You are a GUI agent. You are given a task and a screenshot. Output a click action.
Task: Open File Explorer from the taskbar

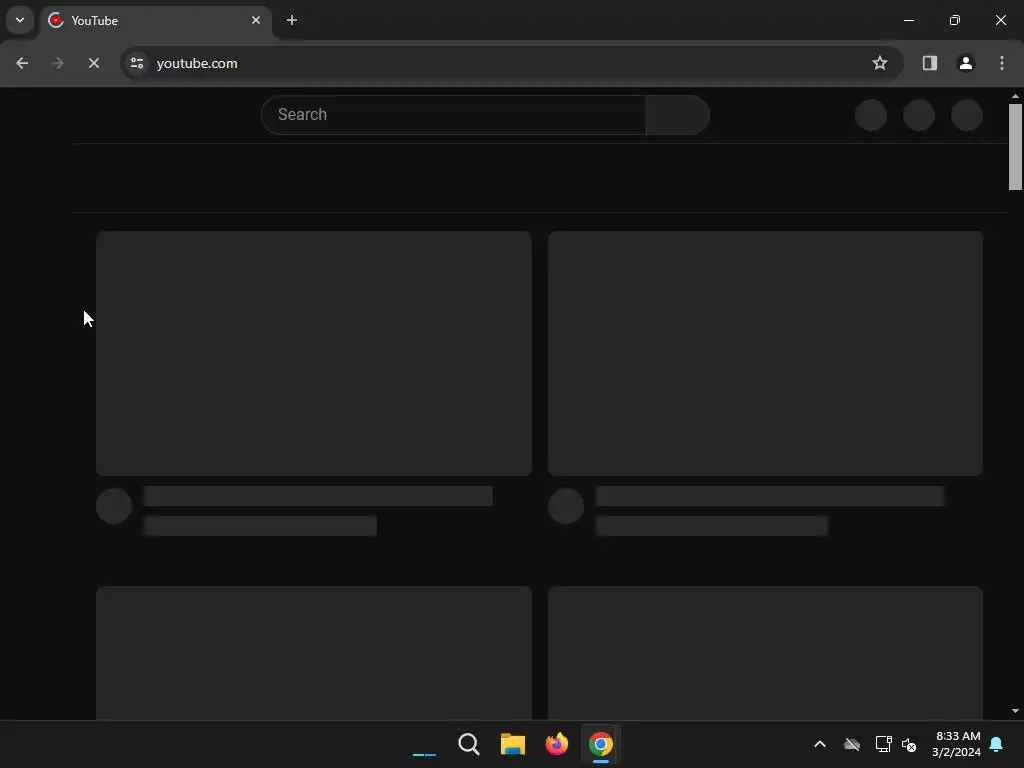point(513,744)
